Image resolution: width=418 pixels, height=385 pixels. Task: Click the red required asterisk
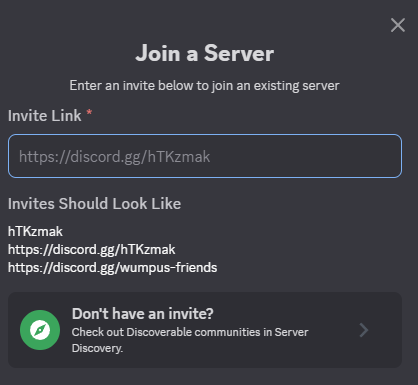89,112
